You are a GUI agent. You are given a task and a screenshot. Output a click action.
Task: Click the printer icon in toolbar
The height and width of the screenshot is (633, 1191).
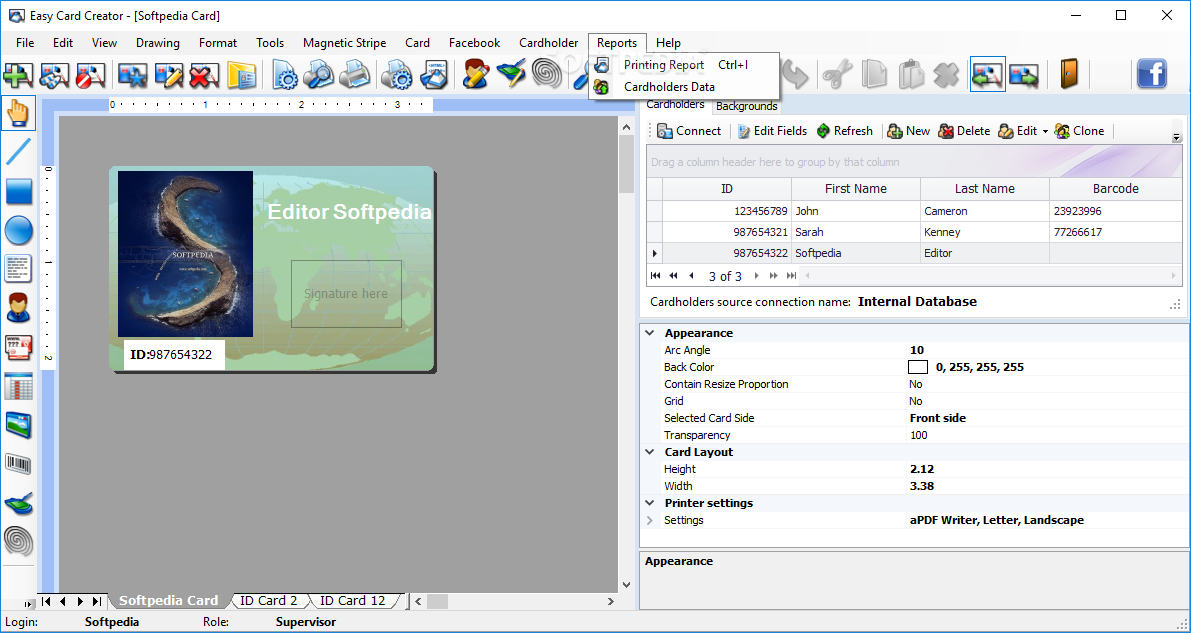point(355,74)
